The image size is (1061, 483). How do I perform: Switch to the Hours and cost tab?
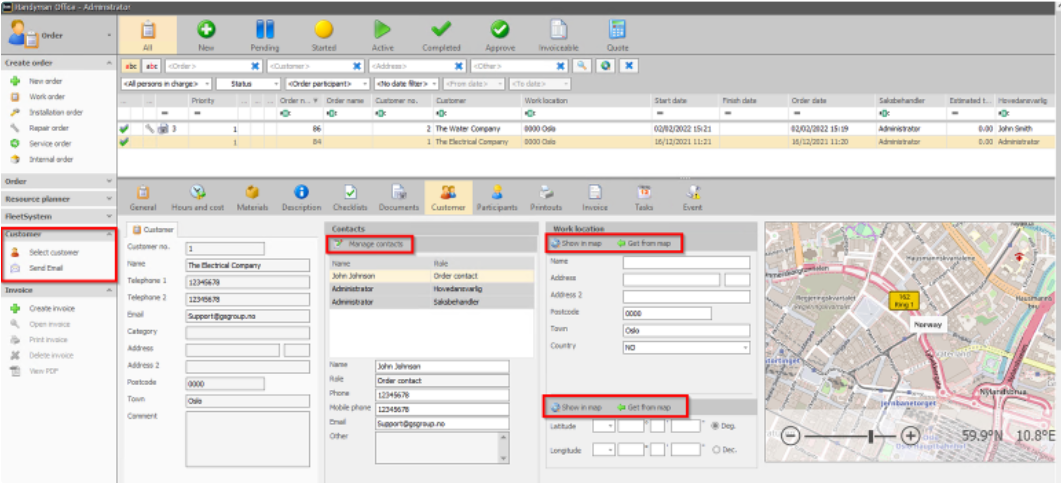(198, 198)
